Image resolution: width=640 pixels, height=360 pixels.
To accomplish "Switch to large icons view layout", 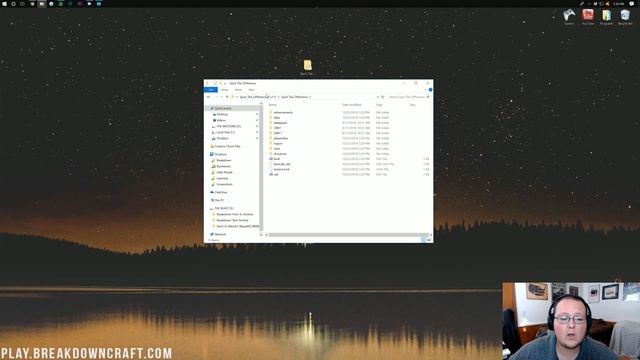I will click(x=429, y=240).
